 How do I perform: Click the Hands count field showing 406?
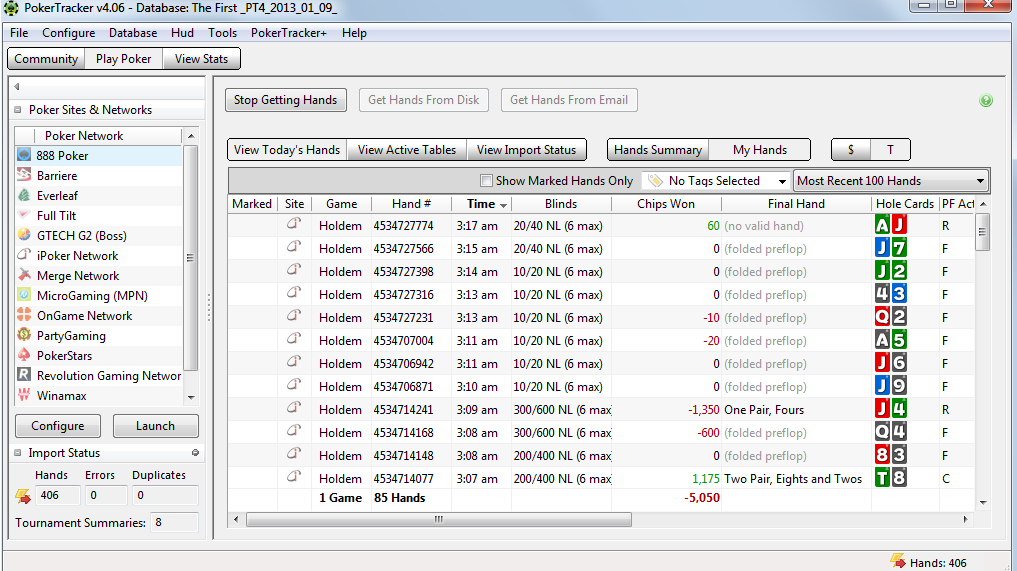point(57,495)
